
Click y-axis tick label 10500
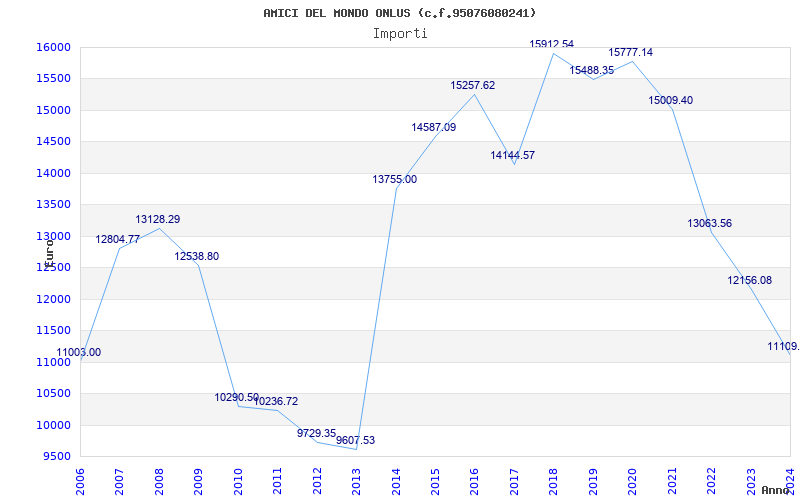tap(53, 393)
